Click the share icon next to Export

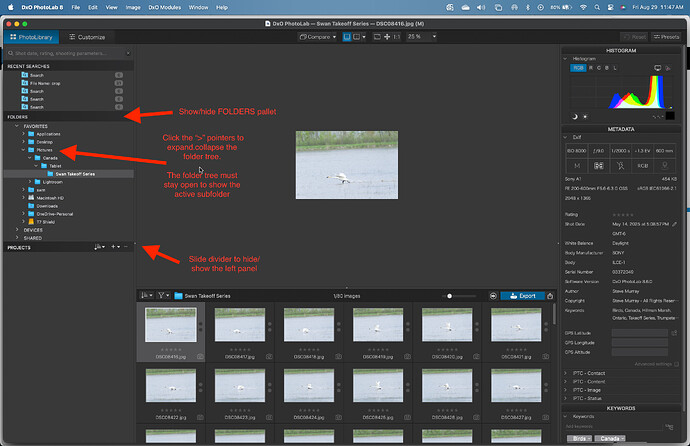click(x=550, y=296)
